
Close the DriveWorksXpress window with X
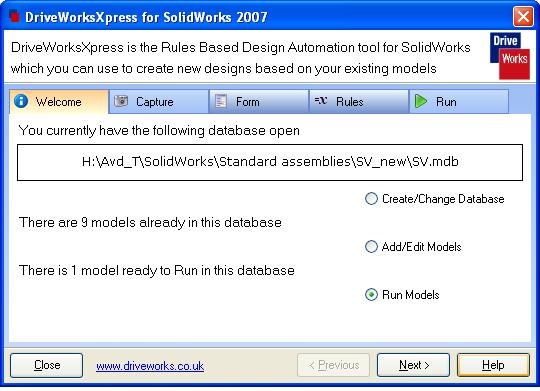pos(523,16)
